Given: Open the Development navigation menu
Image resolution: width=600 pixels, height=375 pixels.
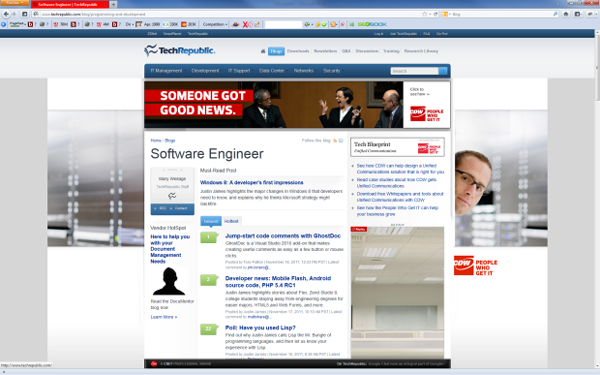Looking at the screenshot, I should pyautogui.click(x=205, y=71).
